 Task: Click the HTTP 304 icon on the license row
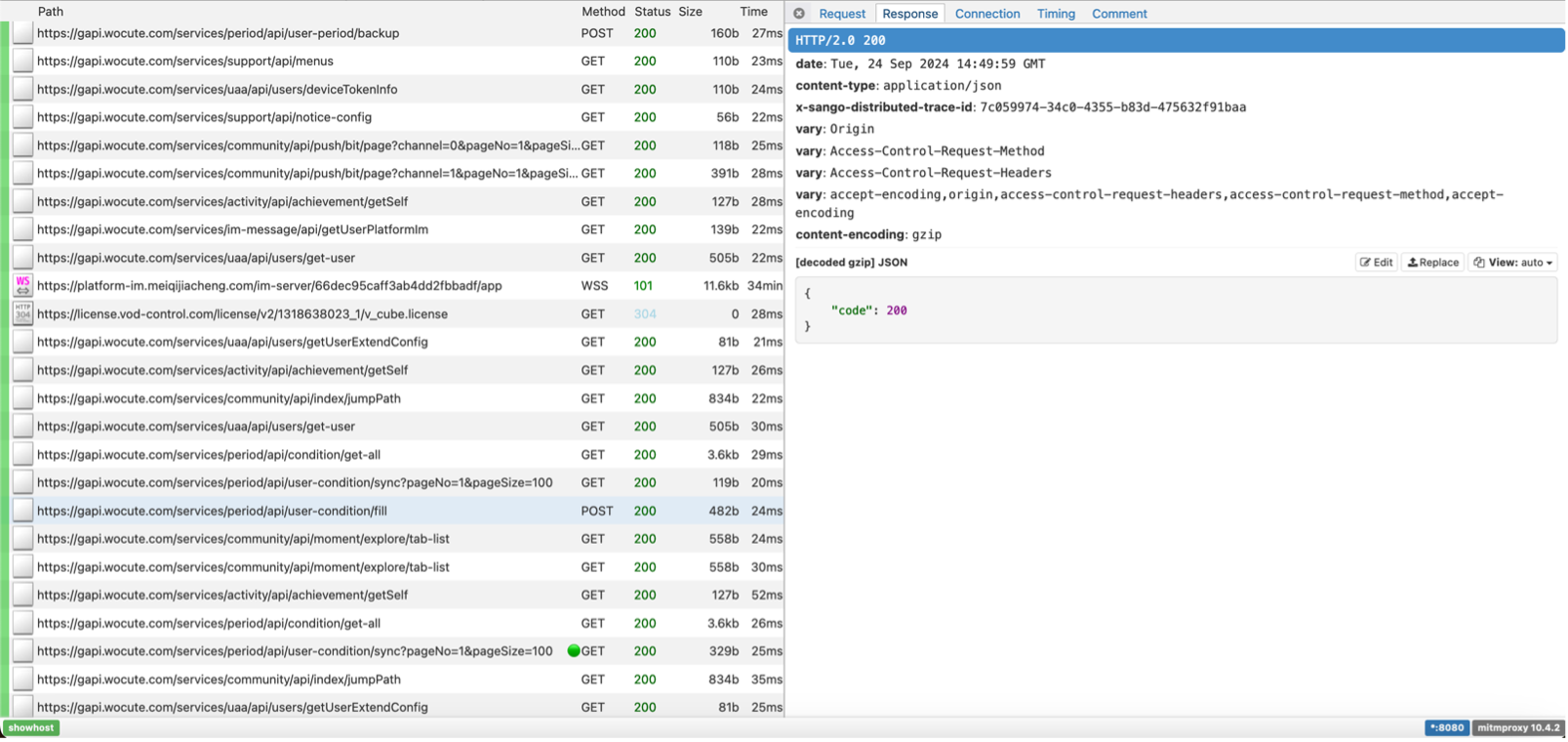point(22,313)
